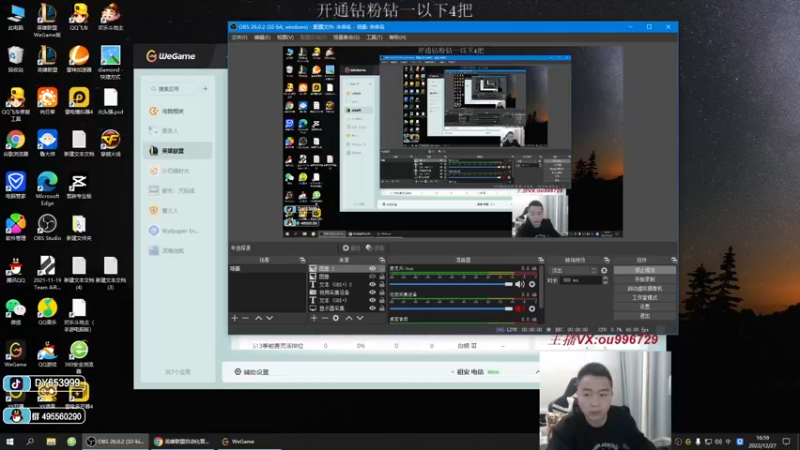Float the scene transitions dock panel icon

pyautogui.click(x=607, y=260)
